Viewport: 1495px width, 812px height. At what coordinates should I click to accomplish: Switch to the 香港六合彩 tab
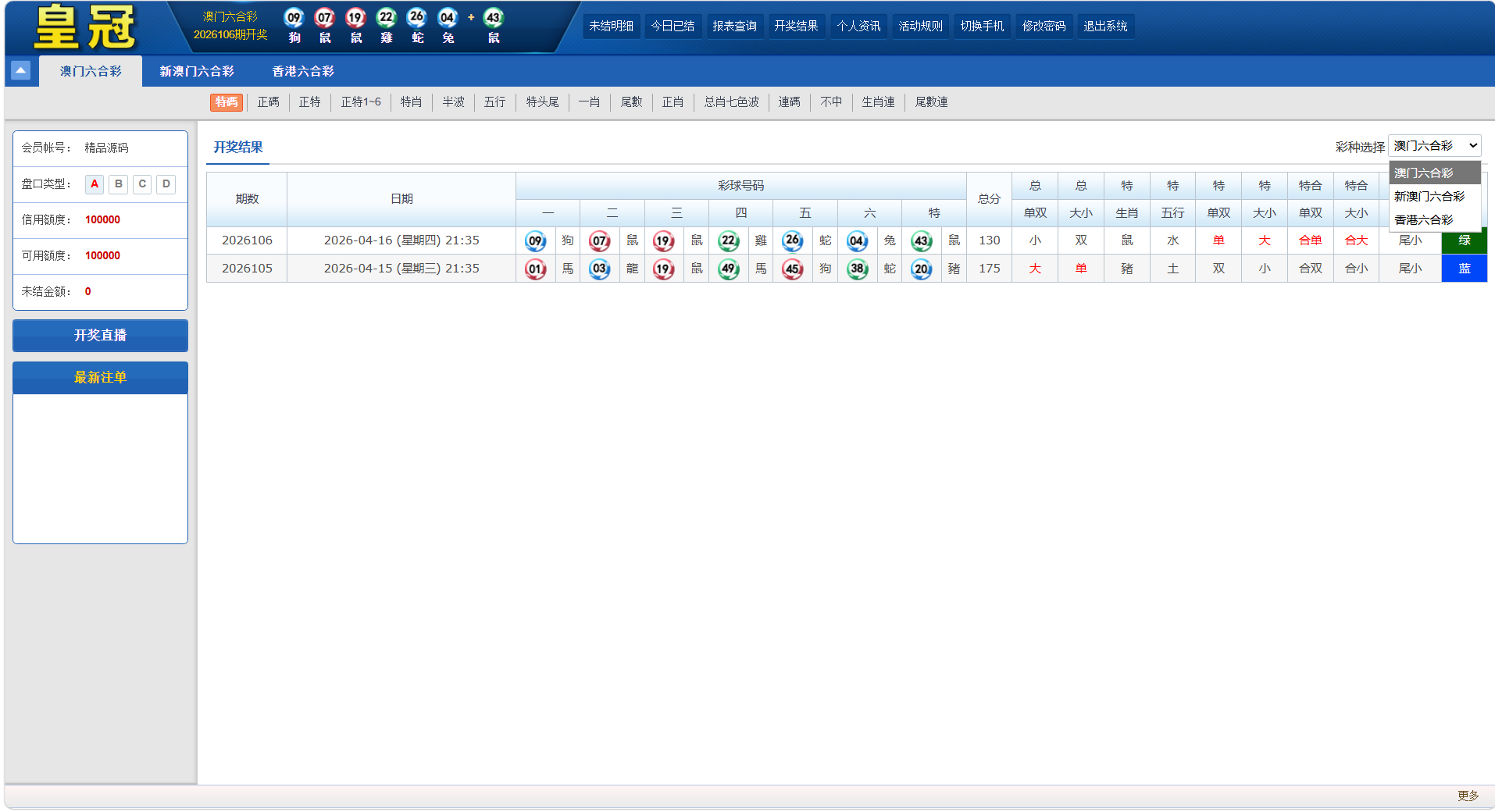(303, 71)
